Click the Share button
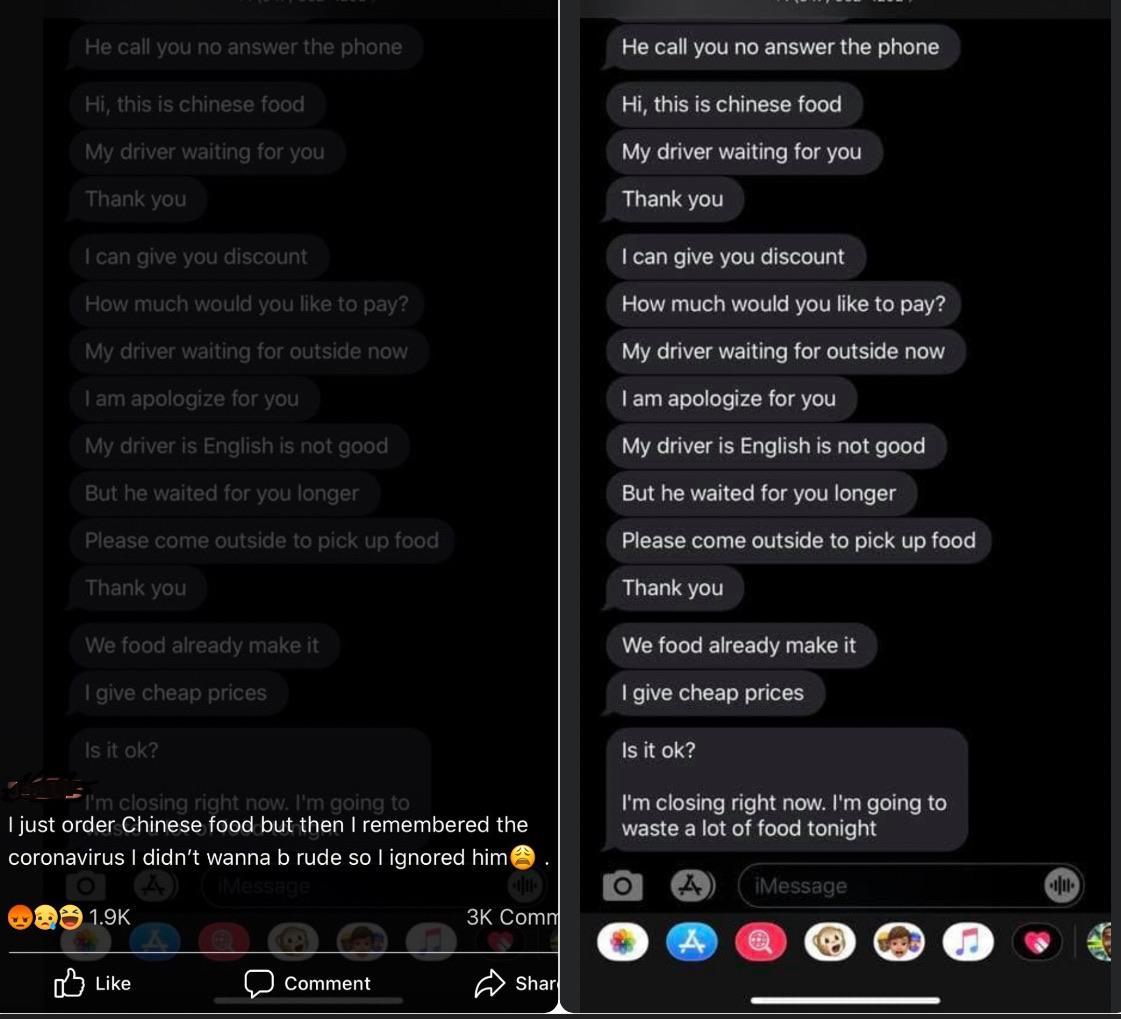The width and height of the screenshot is (1121, 1019). [516, 983]
